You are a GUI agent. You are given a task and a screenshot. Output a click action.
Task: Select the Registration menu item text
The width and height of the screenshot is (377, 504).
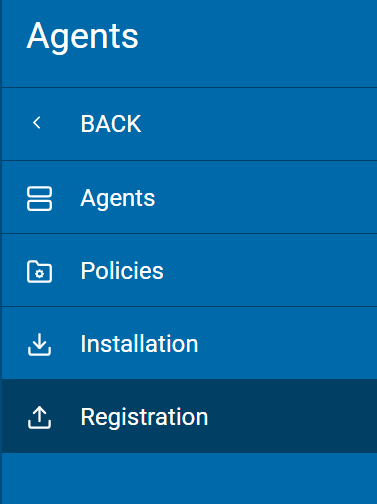point(144,417)
